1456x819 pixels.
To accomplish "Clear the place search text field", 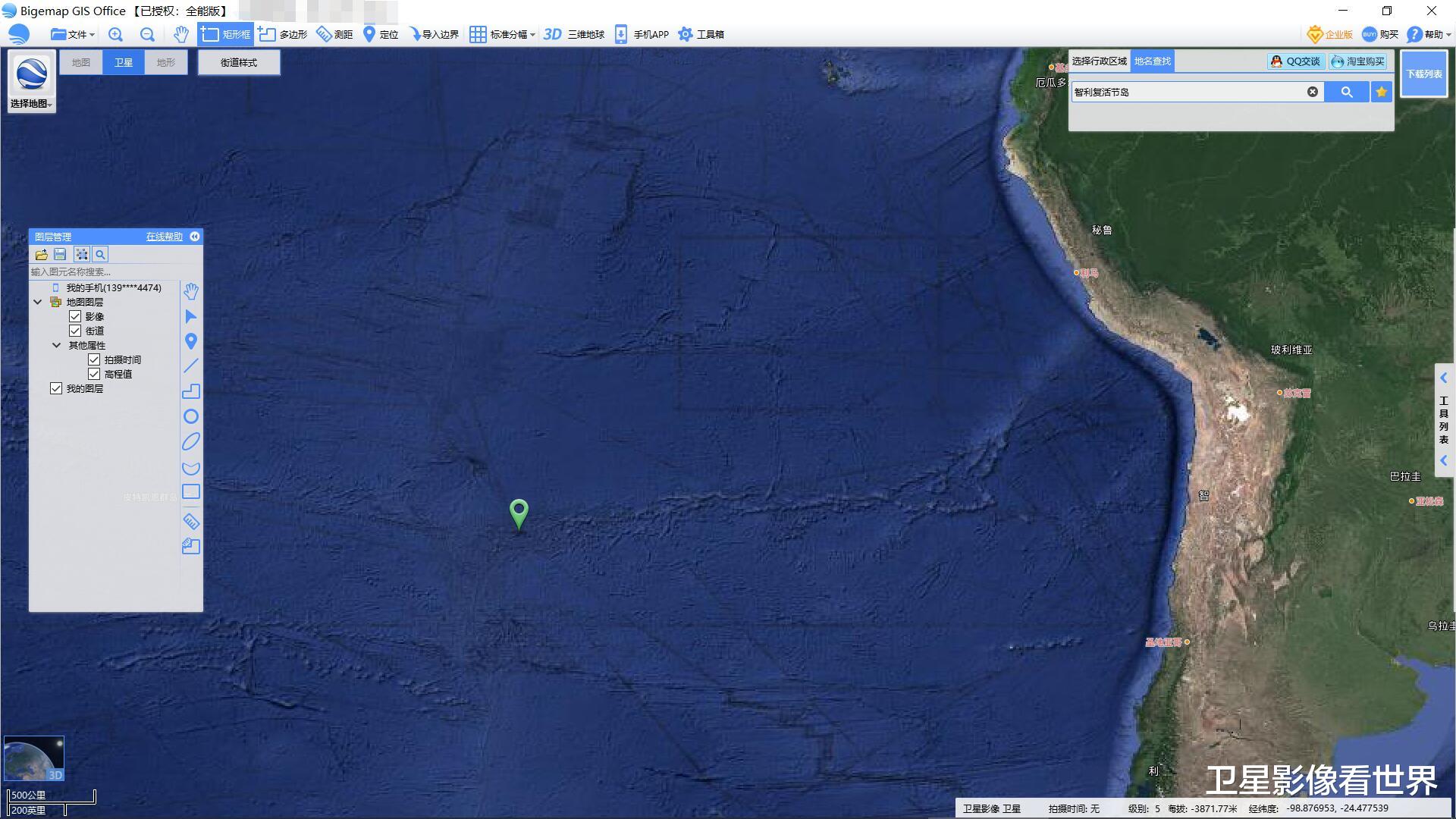I will (1312, 92).
